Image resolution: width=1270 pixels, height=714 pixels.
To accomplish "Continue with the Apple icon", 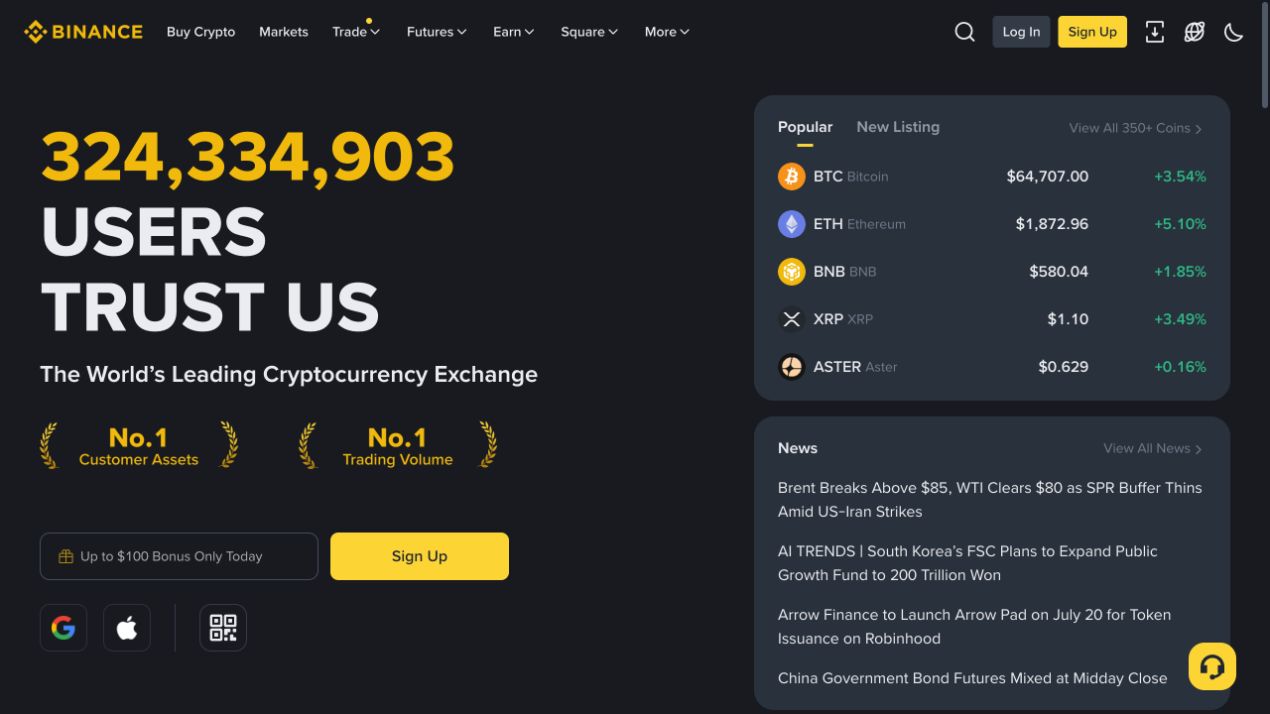I will tap(127, 628).
